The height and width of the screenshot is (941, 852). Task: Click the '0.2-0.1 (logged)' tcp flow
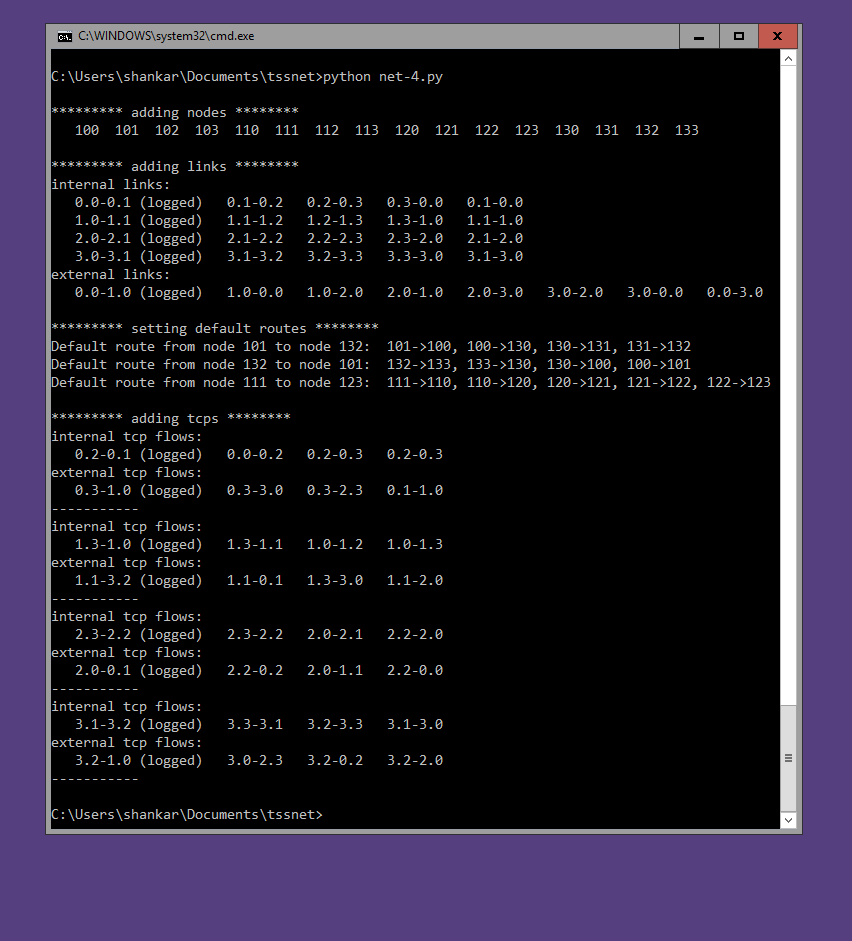tap(139, 455)
